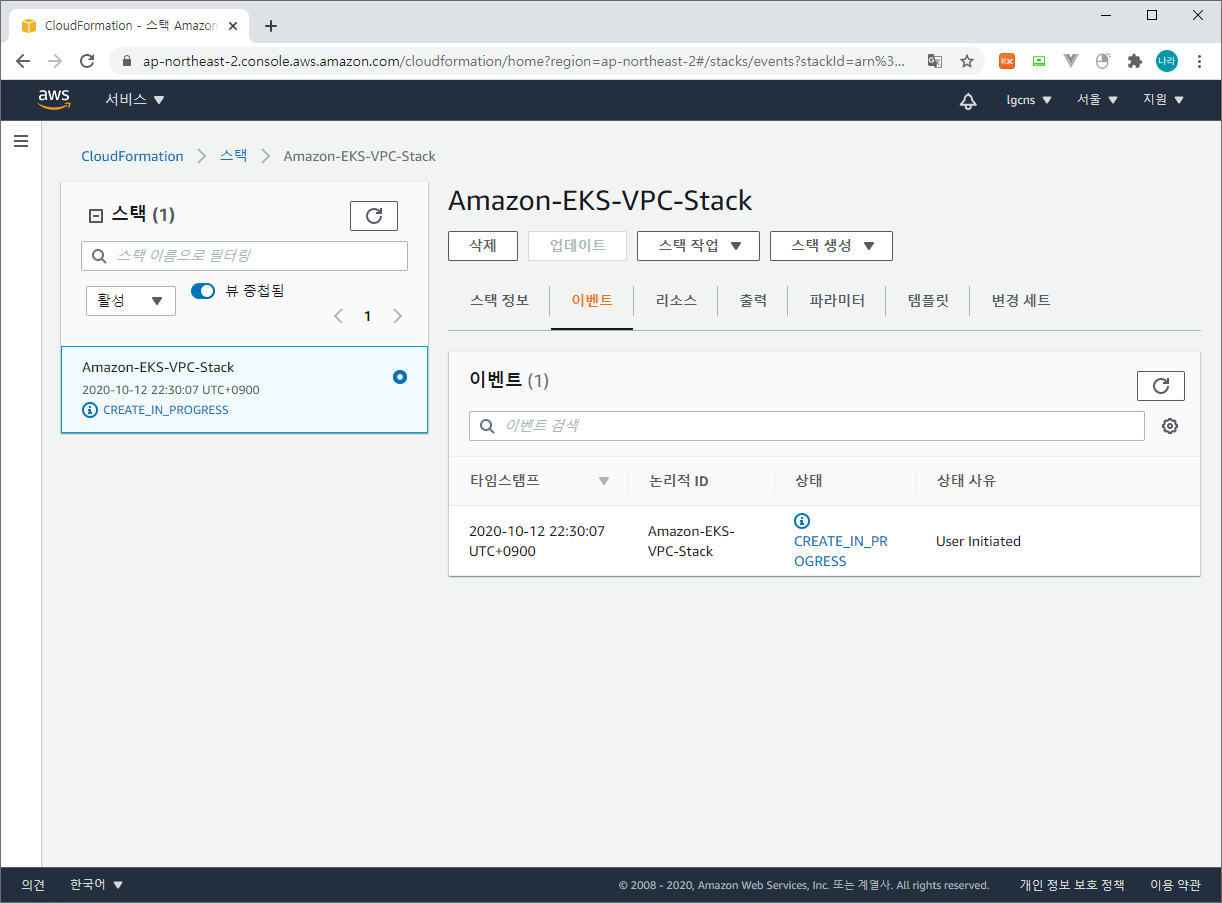The height and width of the screenshot is (903, 1222).
Task: Reload the page in Chrome
Action: click(87, 61)
